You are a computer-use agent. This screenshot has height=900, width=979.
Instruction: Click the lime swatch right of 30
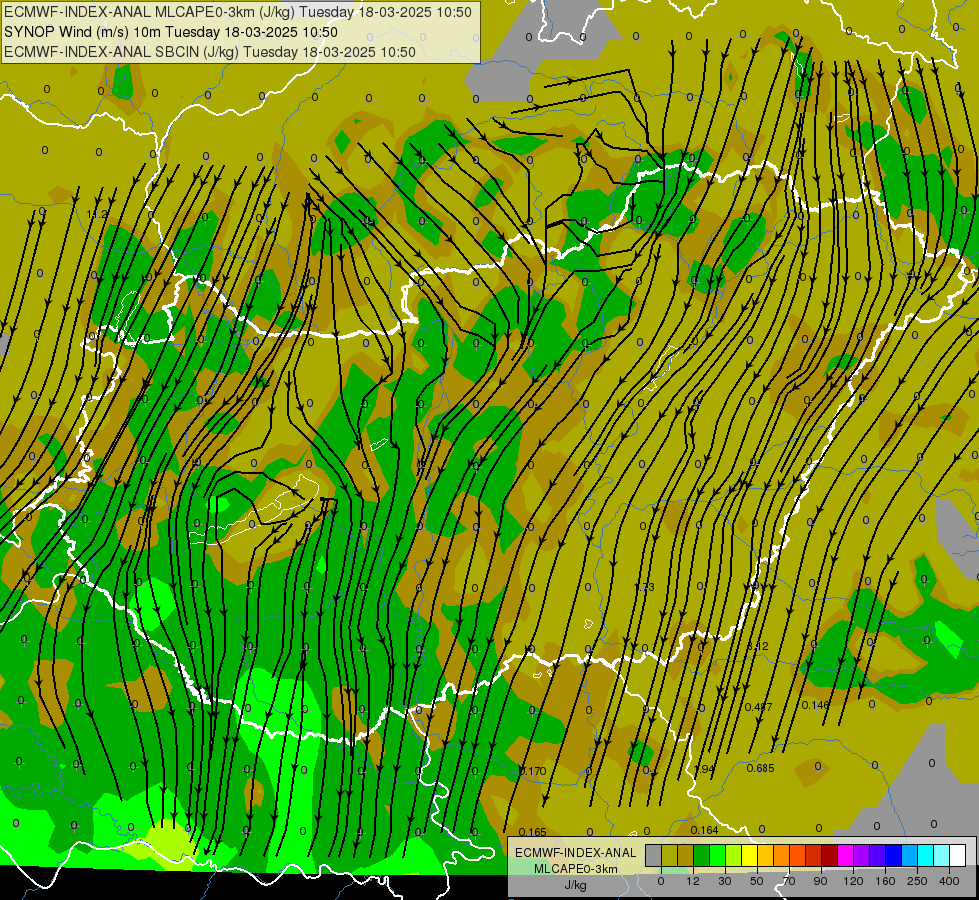(734, 855)
